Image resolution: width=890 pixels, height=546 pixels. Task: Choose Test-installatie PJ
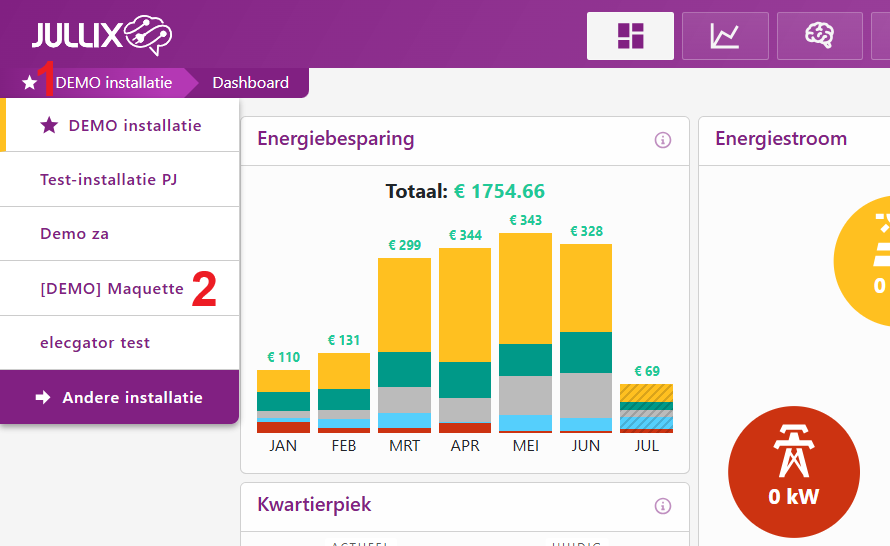pos(109,180)
